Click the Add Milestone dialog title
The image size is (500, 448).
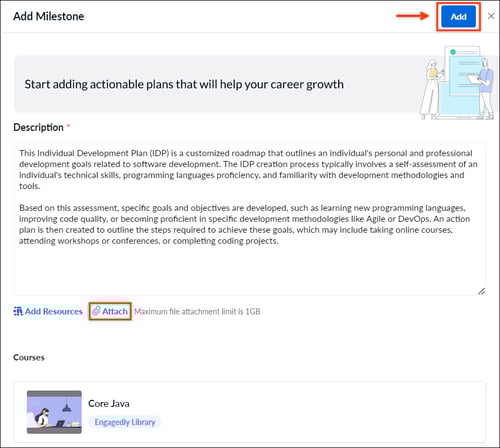[x=49, y=16]
